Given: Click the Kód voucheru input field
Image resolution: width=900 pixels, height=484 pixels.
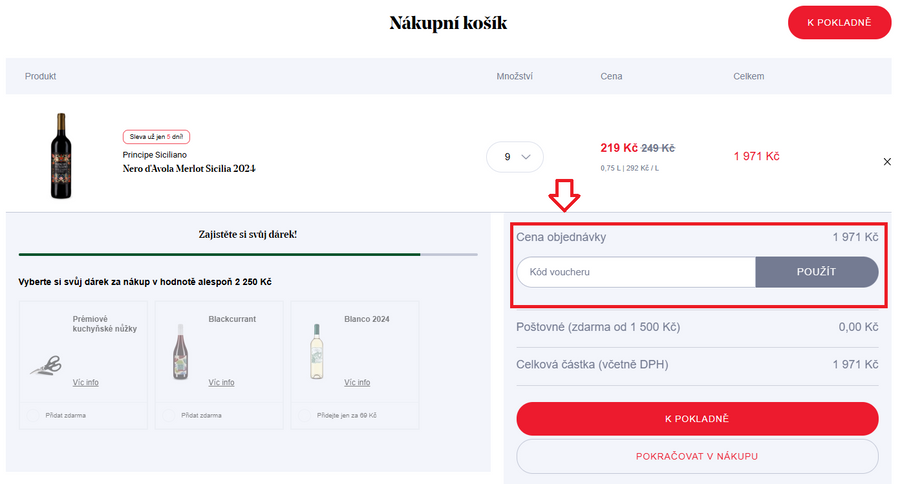Looking at the screenshot, I should (x=635, y=272).
